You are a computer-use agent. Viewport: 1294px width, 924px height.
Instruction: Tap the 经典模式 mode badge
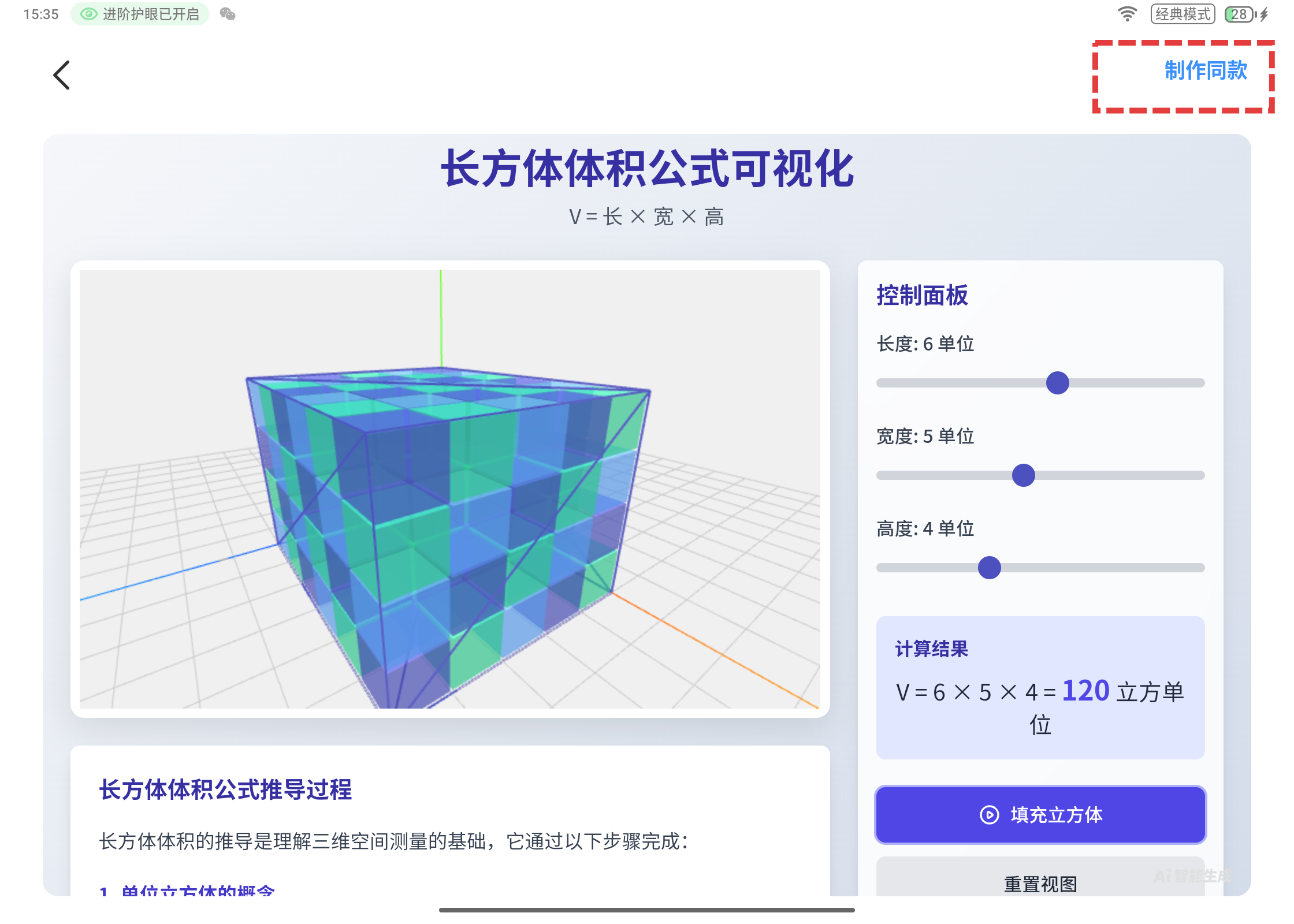[1183, 14]
